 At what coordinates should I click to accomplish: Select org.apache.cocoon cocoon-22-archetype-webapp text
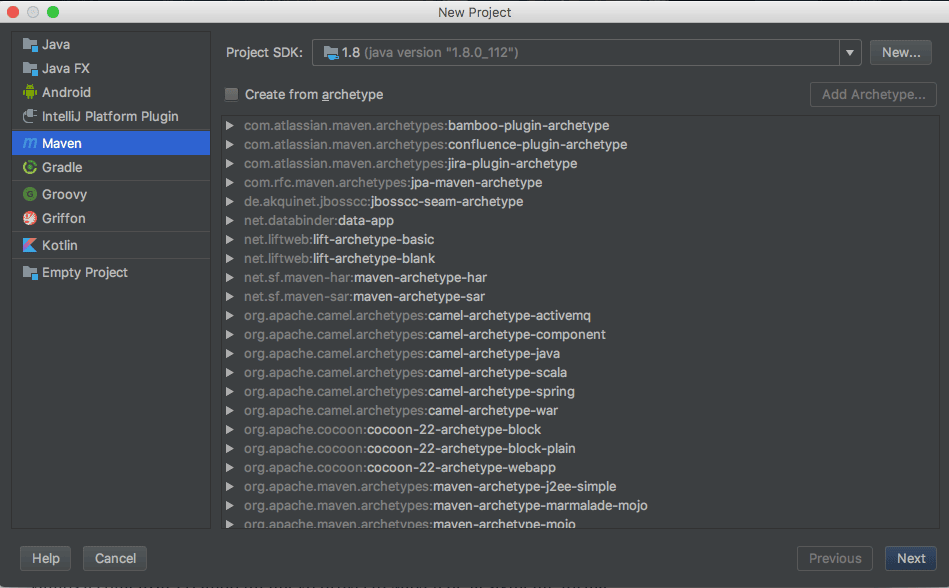(x=399, y=468)
